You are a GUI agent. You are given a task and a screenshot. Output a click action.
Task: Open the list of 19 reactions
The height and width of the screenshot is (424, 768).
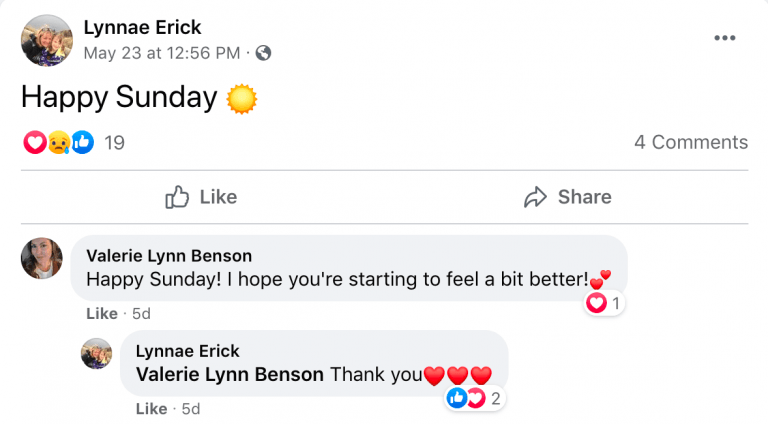[114, 143]
